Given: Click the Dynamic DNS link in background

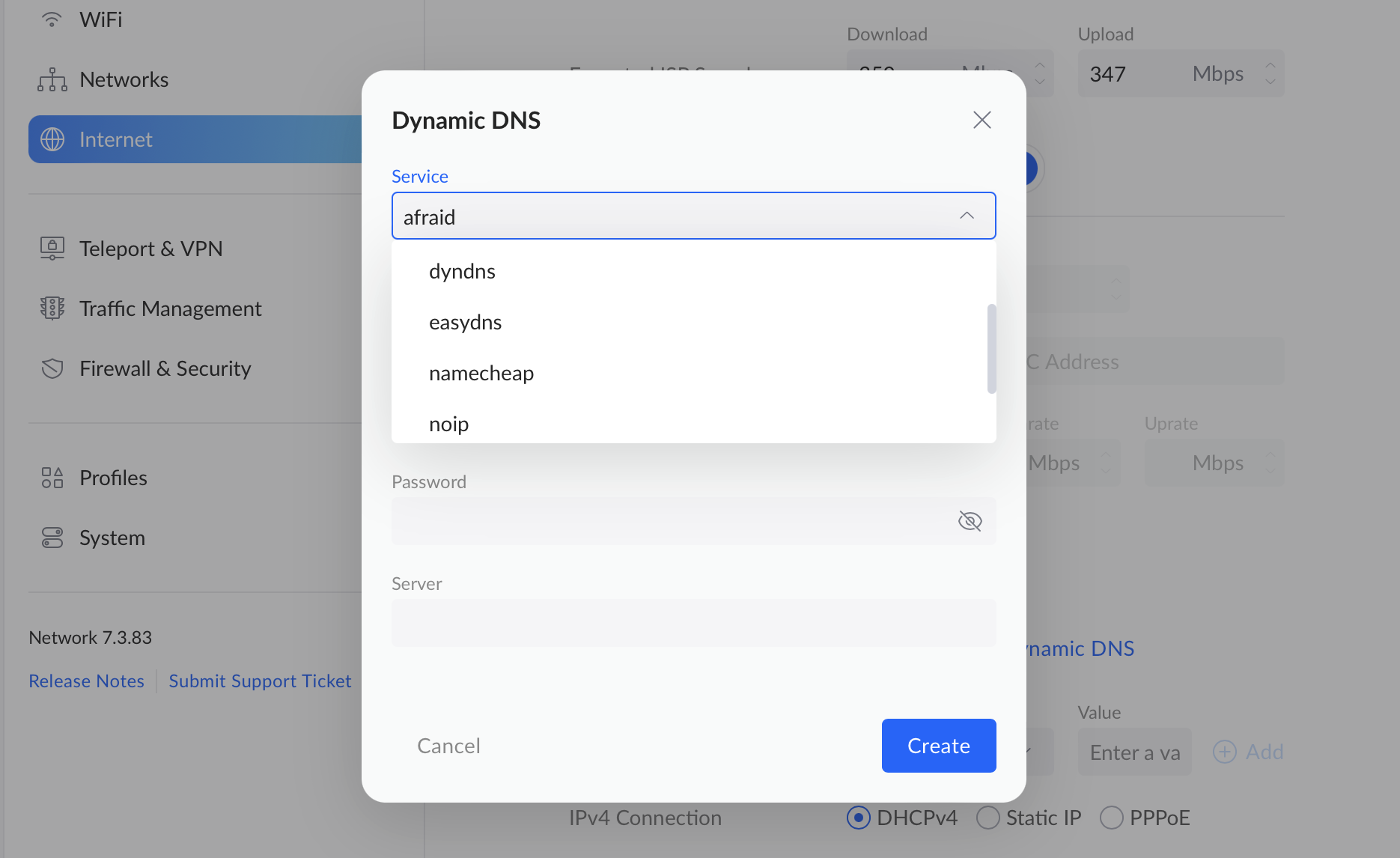Looking at the screenshot, I should (x=1080, y=648).
